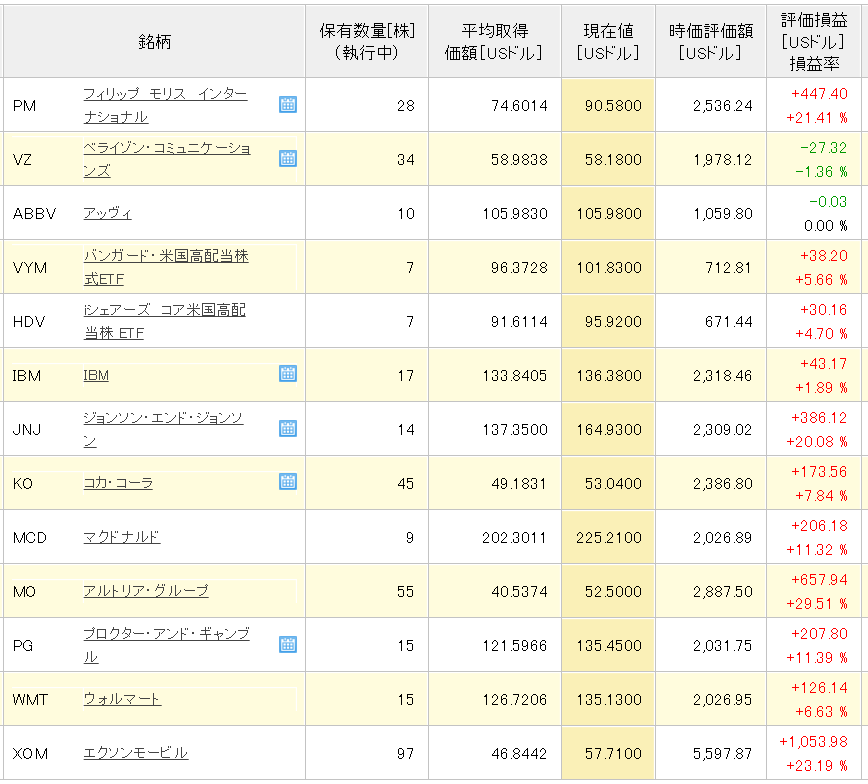Select the XOM ticker symbol
868x784 pixels.
point(30,754)
